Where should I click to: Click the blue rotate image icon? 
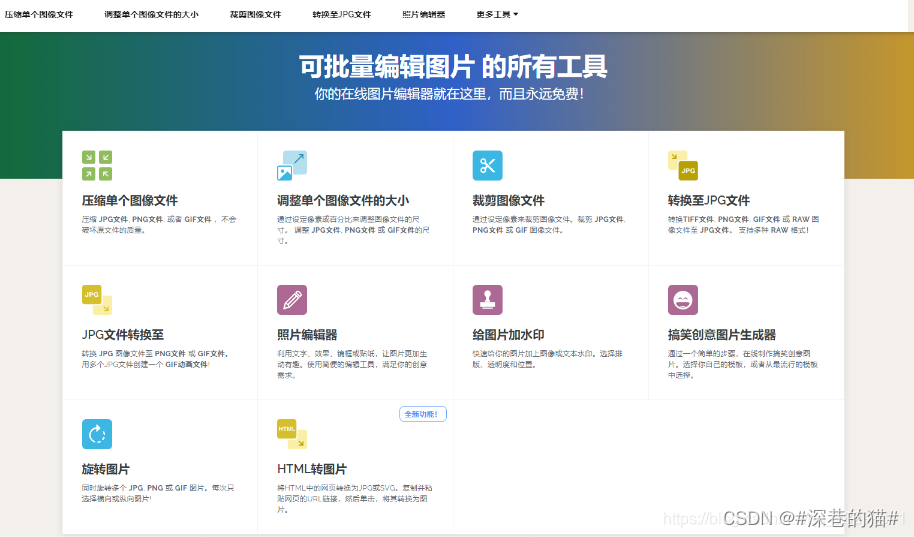pos(97,434)
